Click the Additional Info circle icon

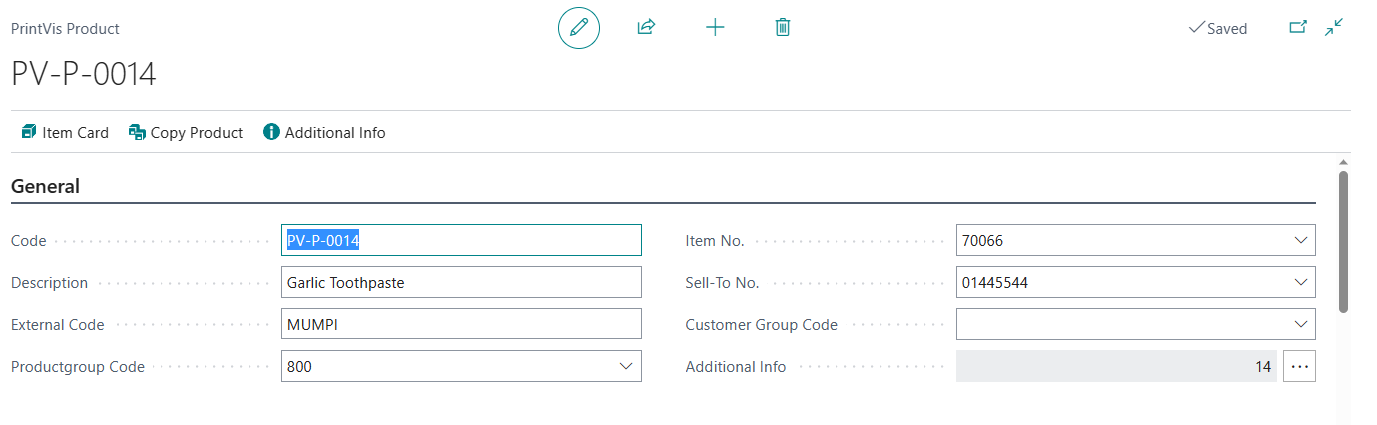point(271,133)
